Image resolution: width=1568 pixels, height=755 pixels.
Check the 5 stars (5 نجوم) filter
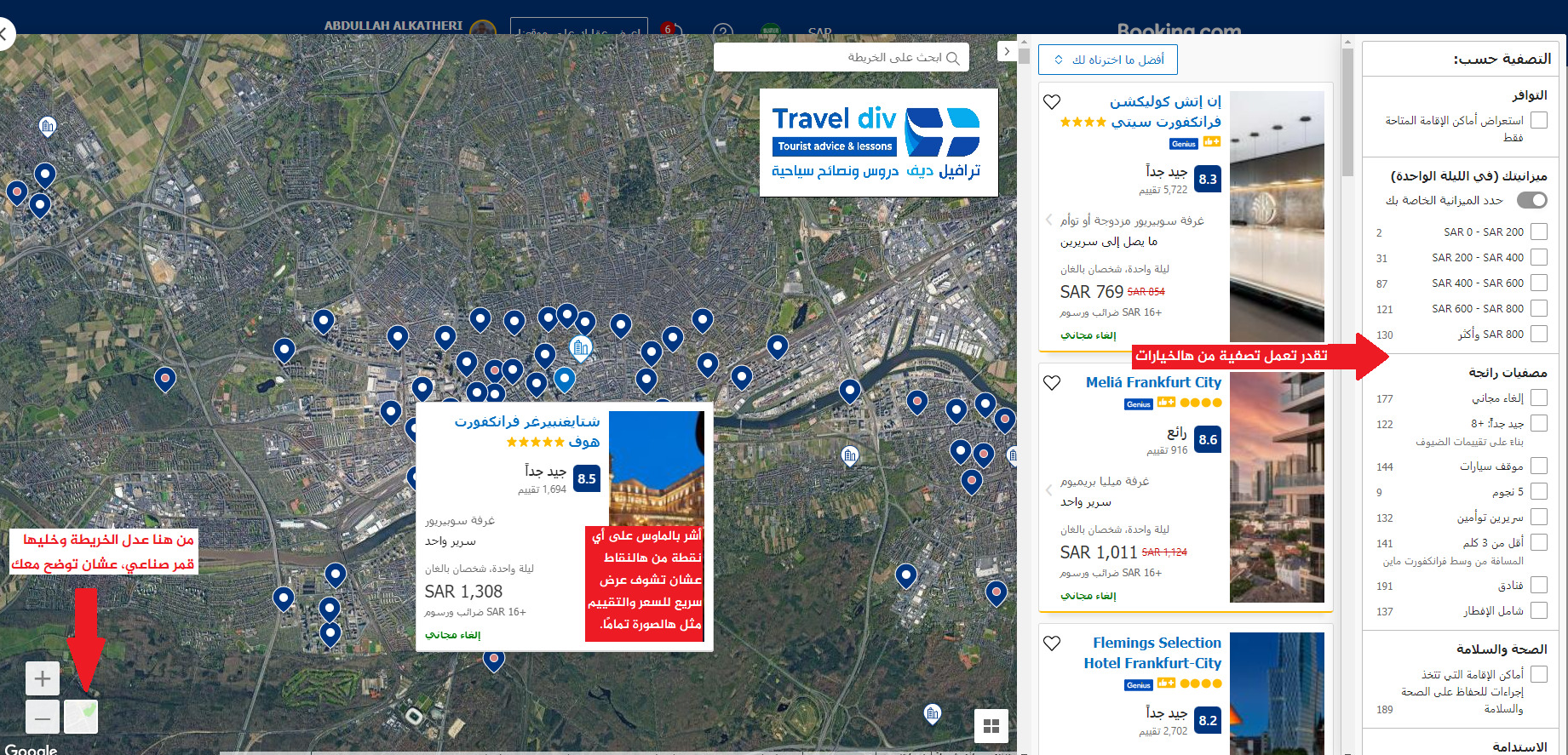pyautogui.click(x=1539, y=491)
